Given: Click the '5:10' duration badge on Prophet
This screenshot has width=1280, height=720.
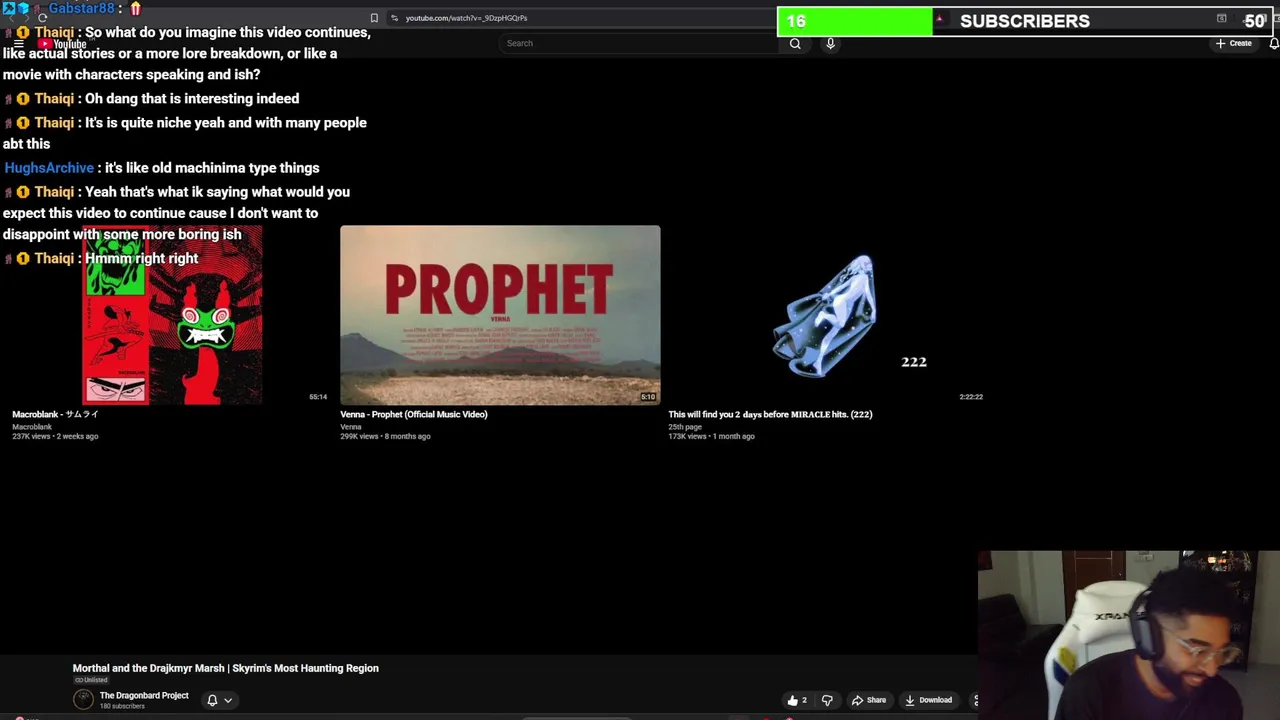Looking at the screenshot, I should point(648,397).
